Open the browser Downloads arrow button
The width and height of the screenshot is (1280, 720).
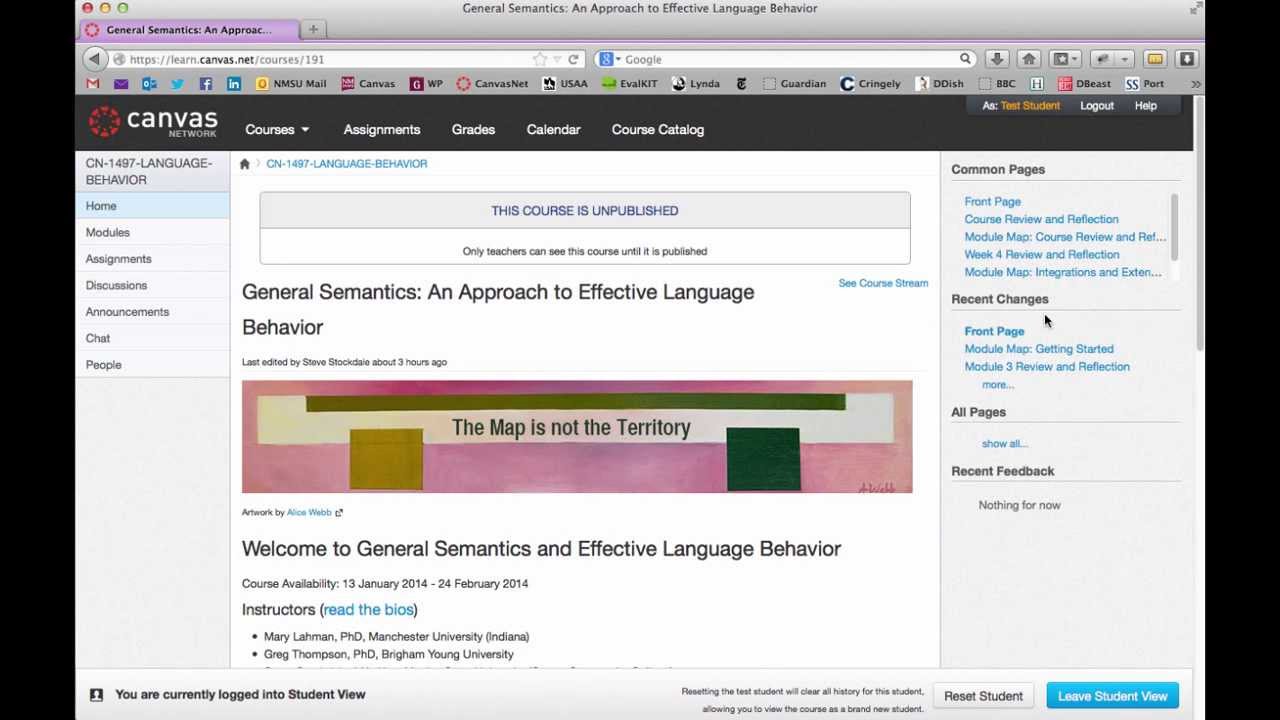997,59
